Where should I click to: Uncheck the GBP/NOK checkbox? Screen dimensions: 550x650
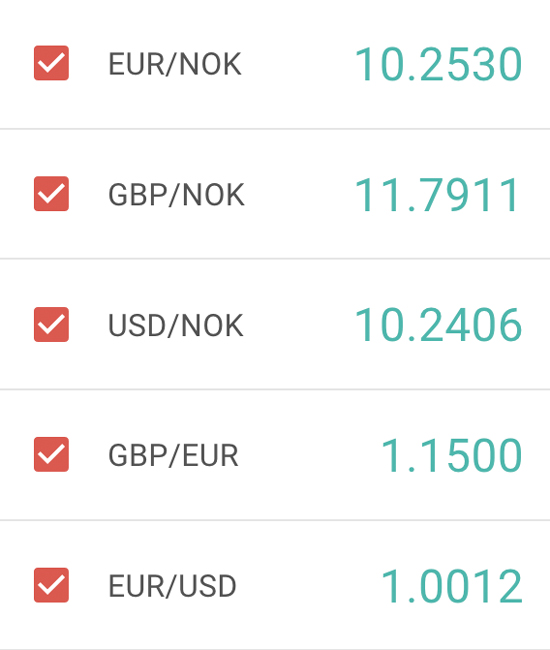pos(51,194)
